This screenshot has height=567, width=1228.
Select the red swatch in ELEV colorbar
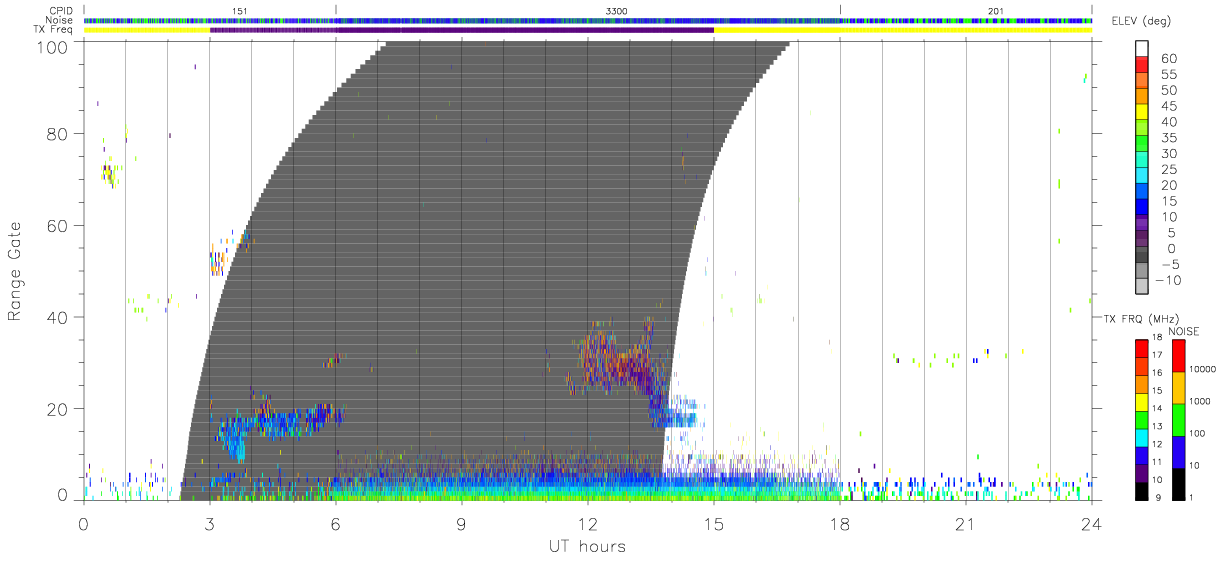point(1144,65)
